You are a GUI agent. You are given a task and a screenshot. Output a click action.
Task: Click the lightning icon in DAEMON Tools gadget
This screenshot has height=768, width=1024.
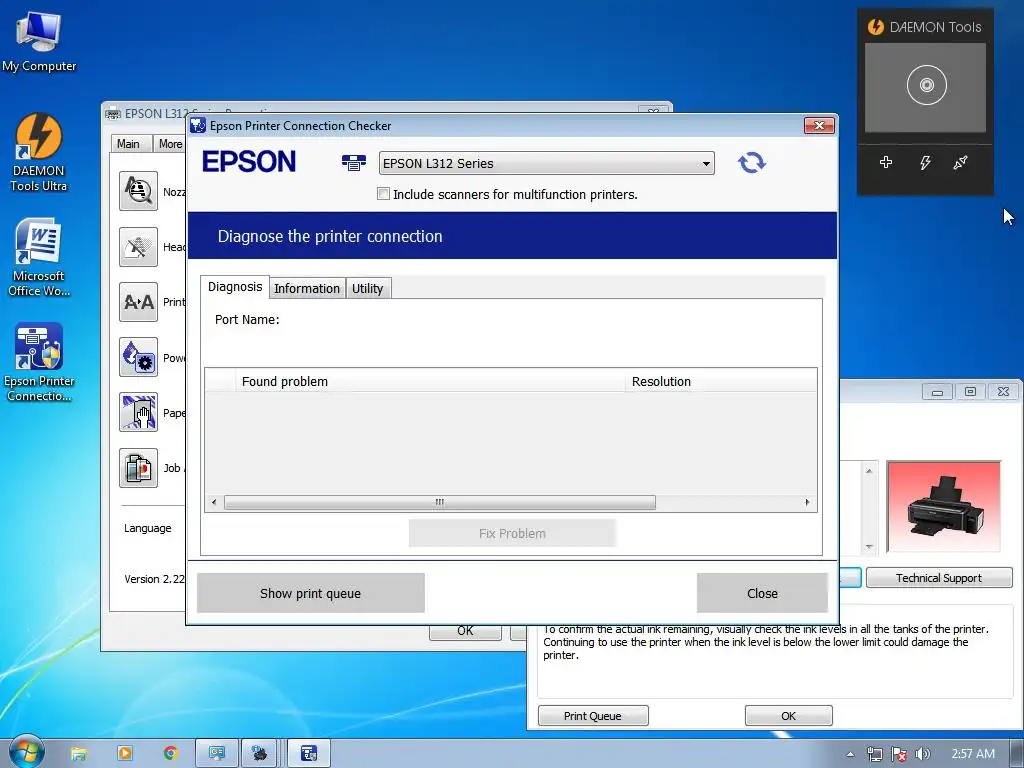pos(925,162)
